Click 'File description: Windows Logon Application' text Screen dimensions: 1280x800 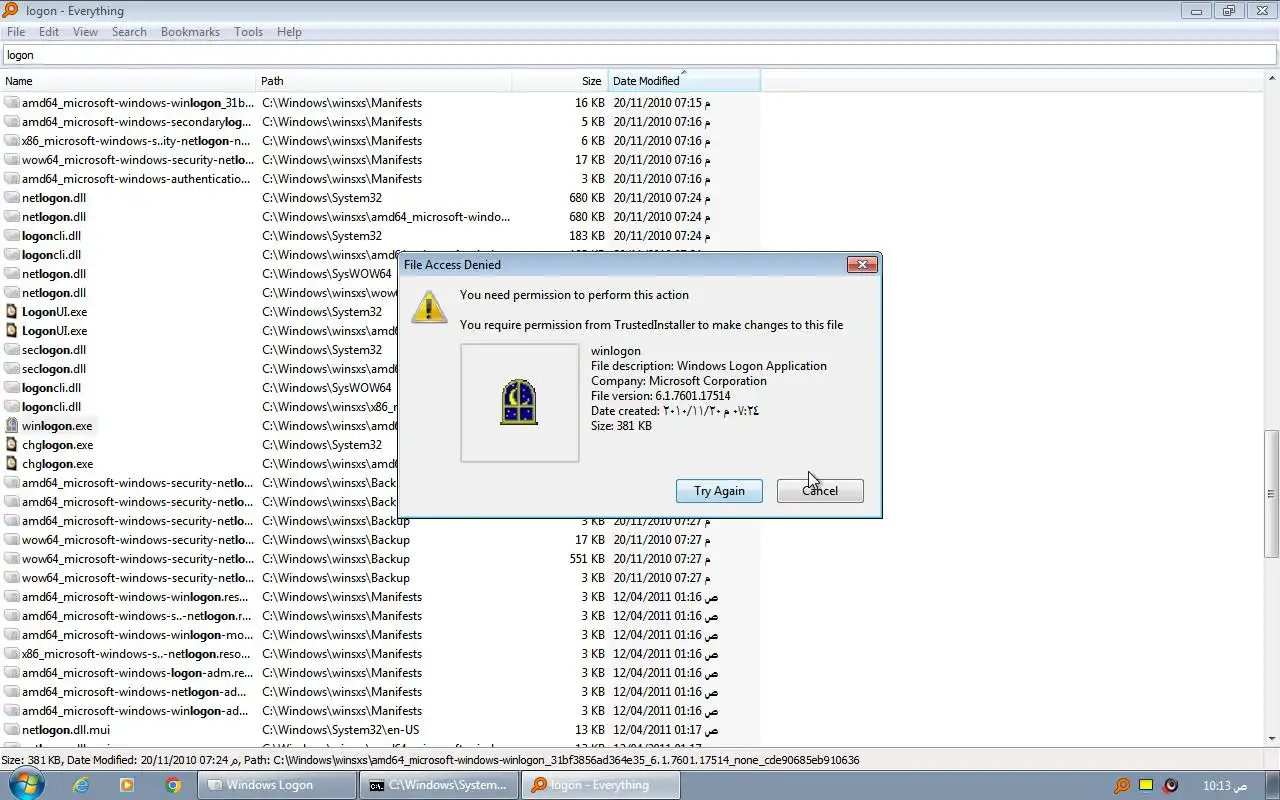[709, 366]
